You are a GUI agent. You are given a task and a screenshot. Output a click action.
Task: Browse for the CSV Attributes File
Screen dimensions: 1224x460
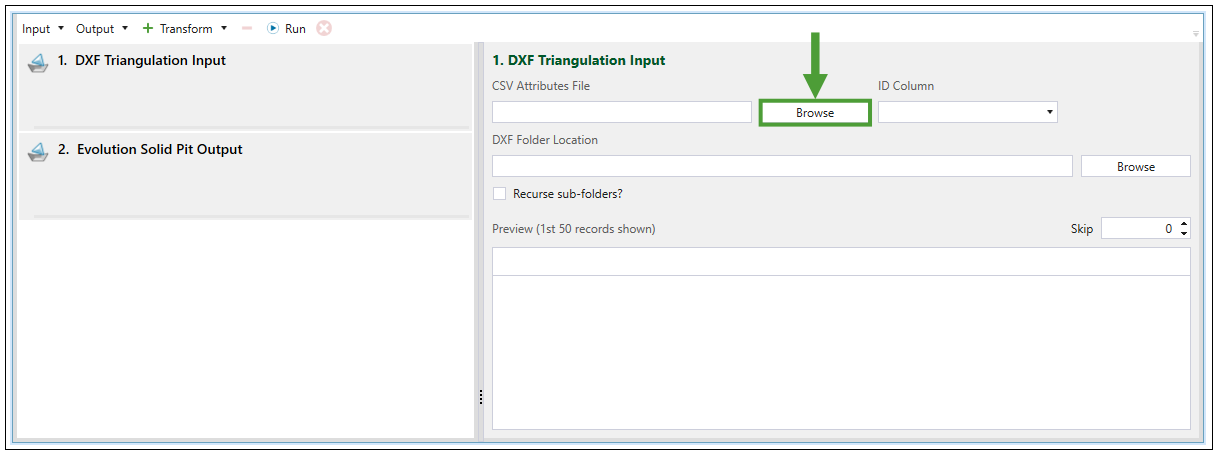[x=815, y=113]
